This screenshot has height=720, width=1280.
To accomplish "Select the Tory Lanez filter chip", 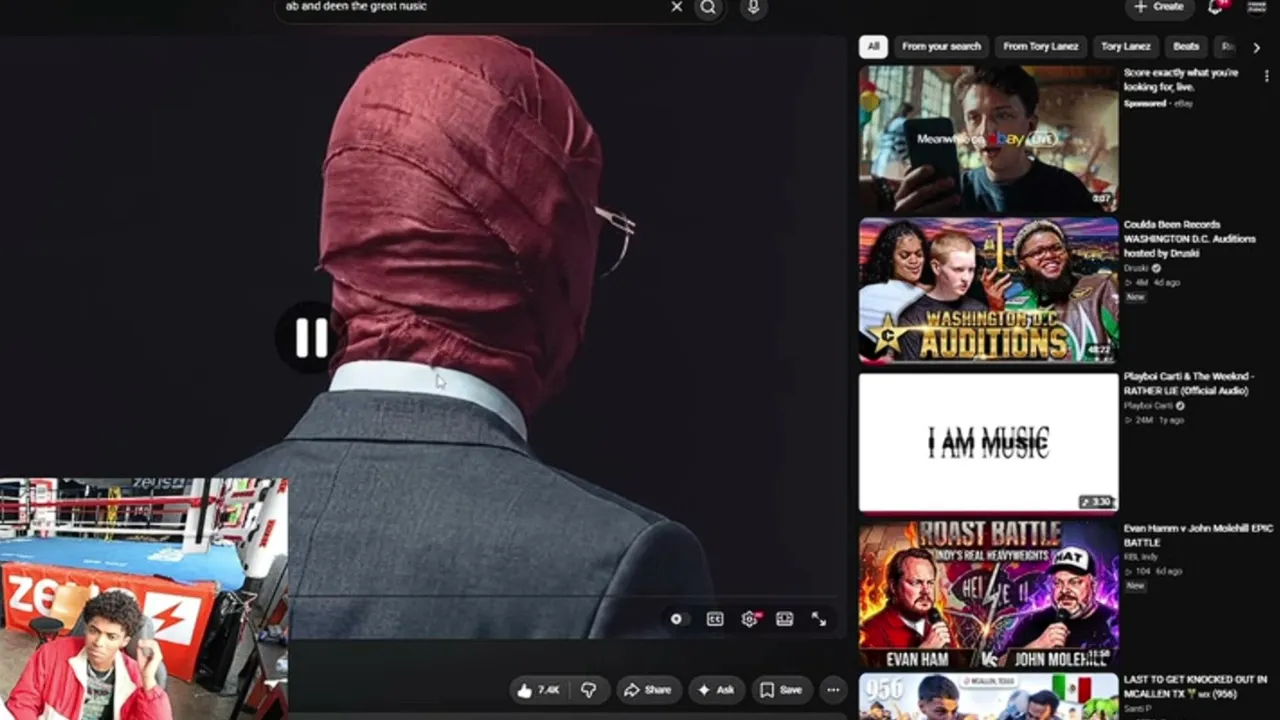I will 1126,46.
